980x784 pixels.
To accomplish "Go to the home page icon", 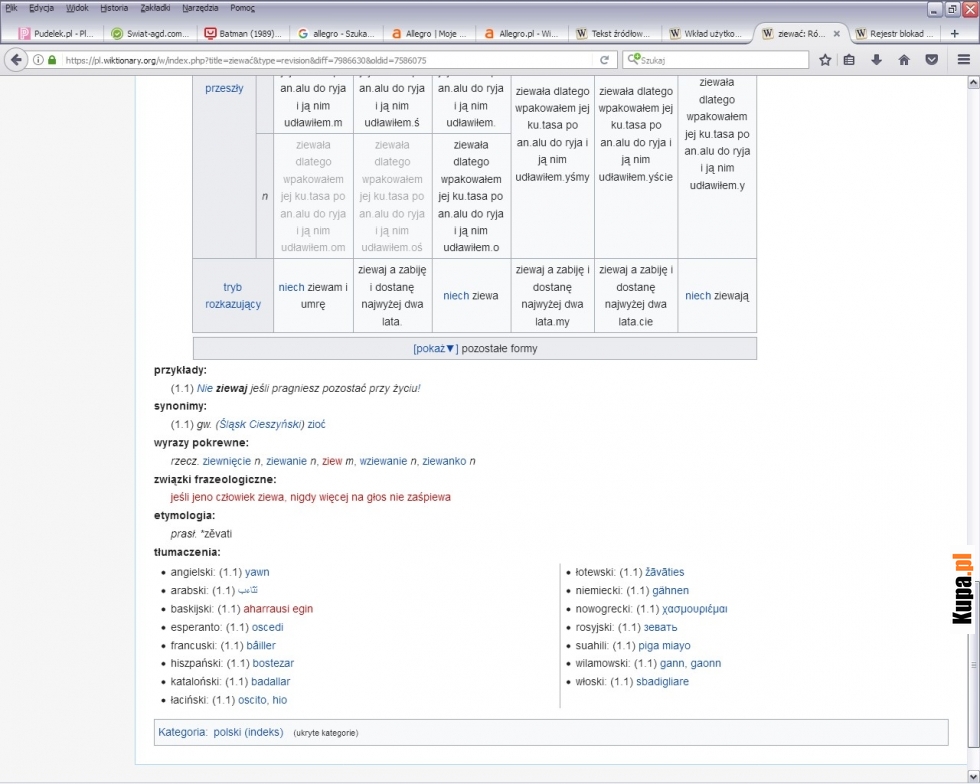I will (x=904, y=60).
